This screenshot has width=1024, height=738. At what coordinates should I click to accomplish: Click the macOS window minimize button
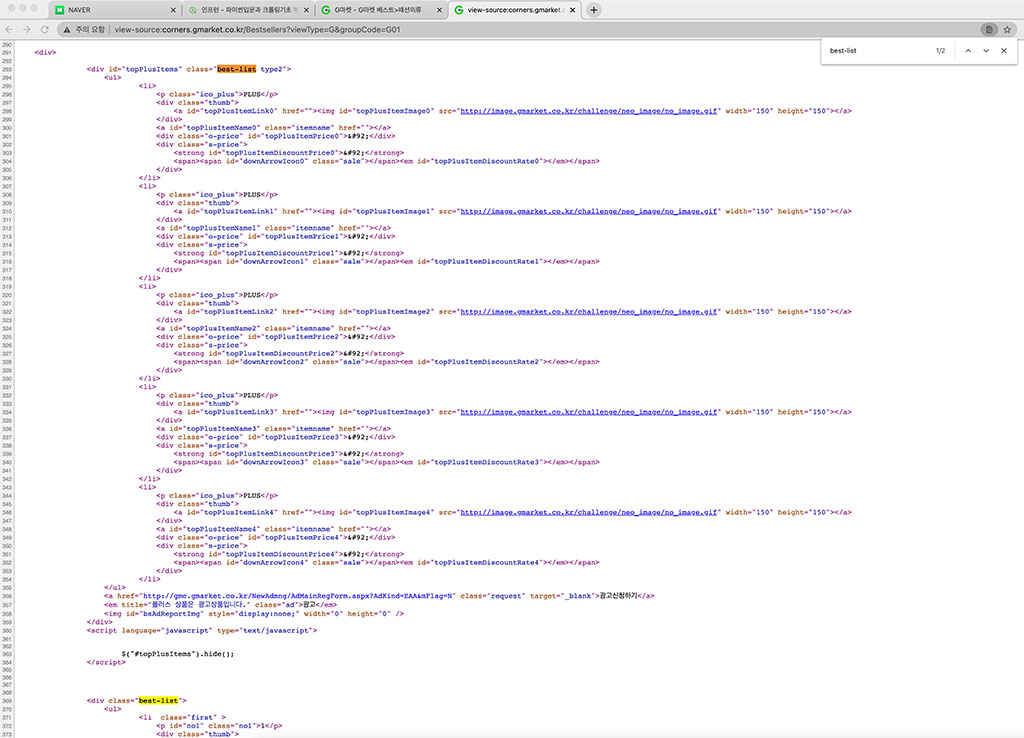[x=22, y=8]
